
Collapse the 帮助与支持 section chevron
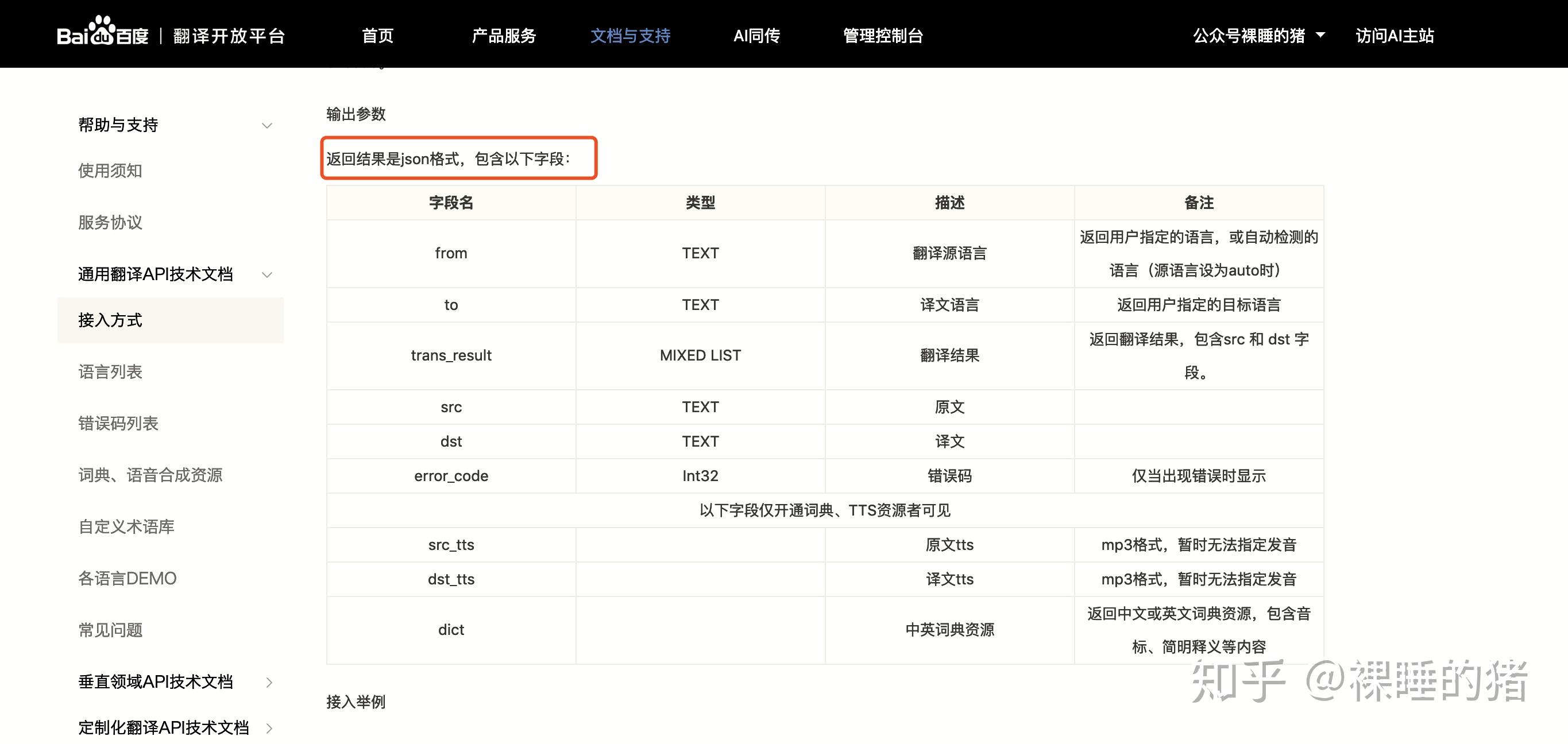pos(267,126)
